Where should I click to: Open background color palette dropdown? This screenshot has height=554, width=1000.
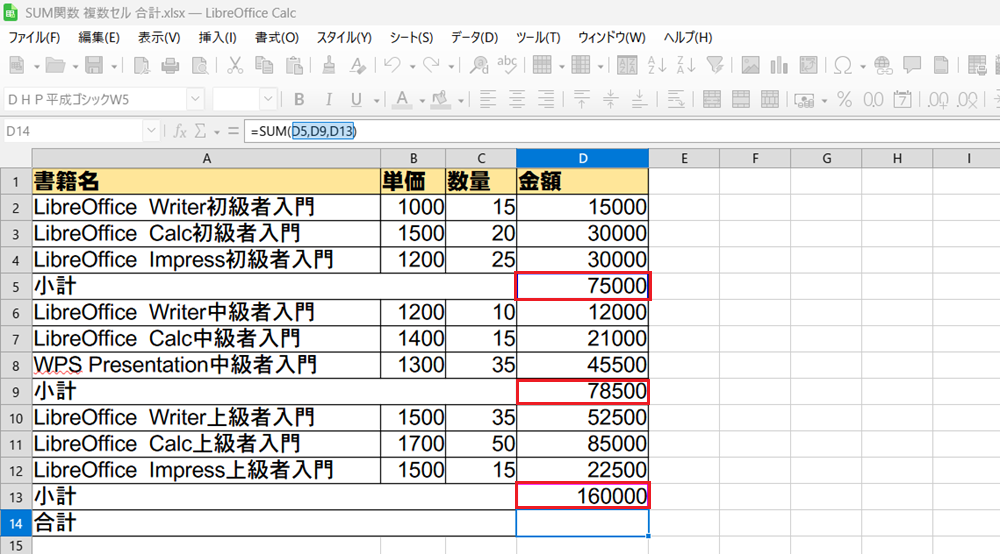(460, 101)
